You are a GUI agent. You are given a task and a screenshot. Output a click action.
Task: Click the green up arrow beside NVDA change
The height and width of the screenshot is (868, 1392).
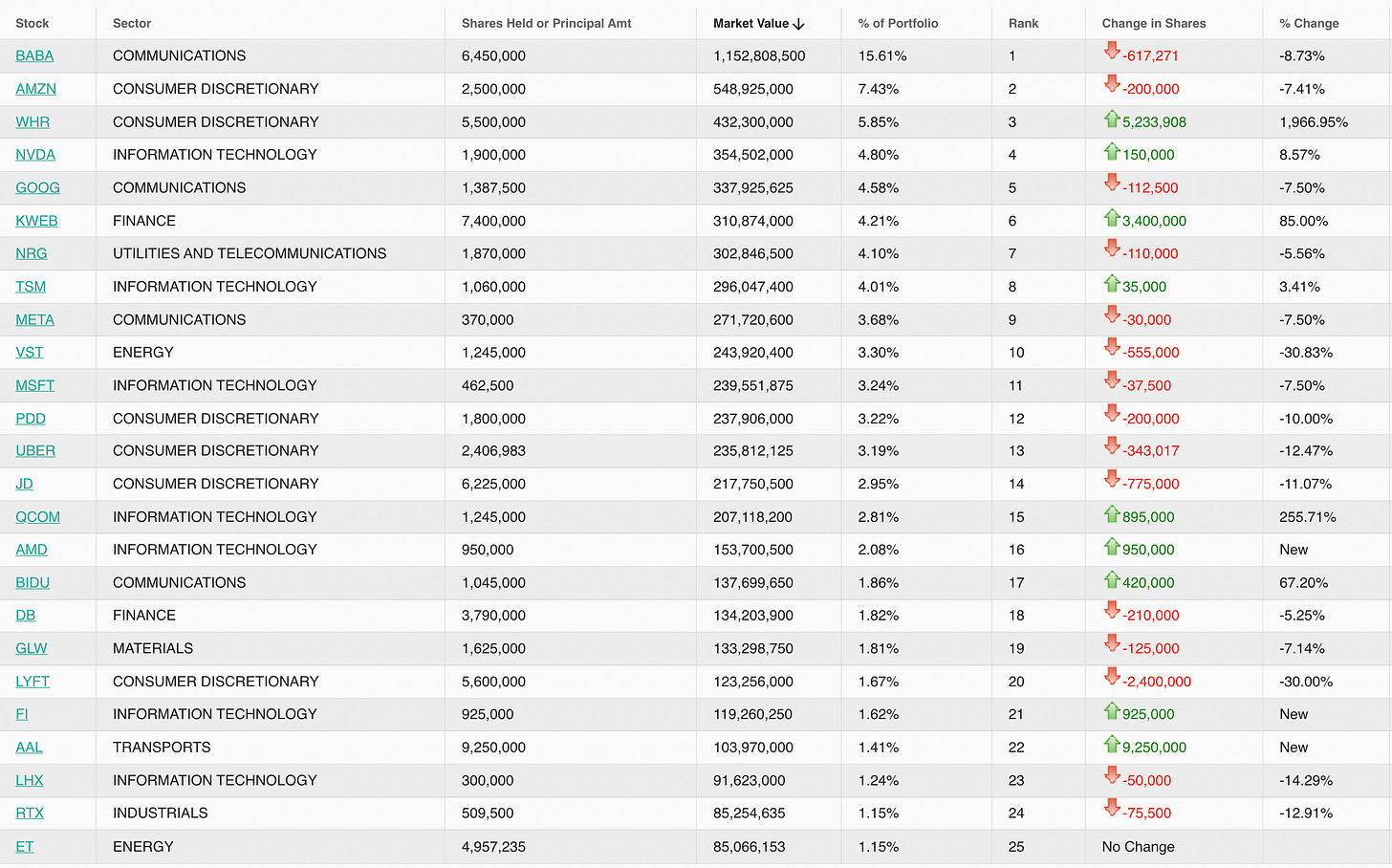(1111, 151)
